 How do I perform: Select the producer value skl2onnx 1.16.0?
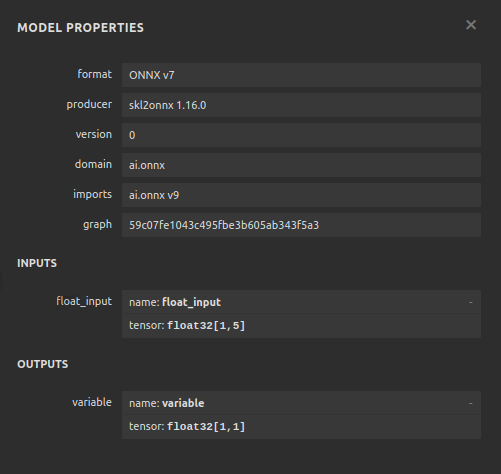[301, 105]
